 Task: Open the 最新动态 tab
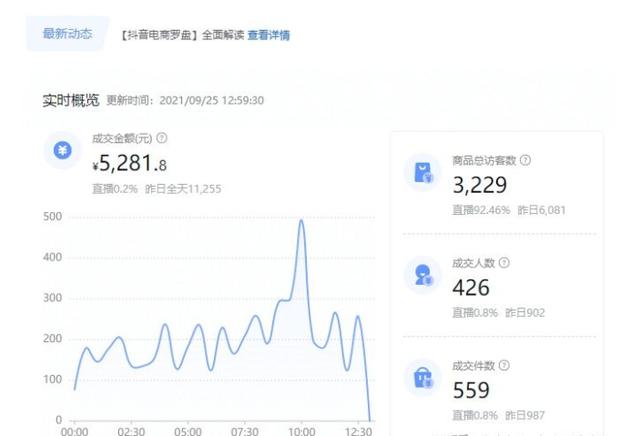click(x=67, y=34)
